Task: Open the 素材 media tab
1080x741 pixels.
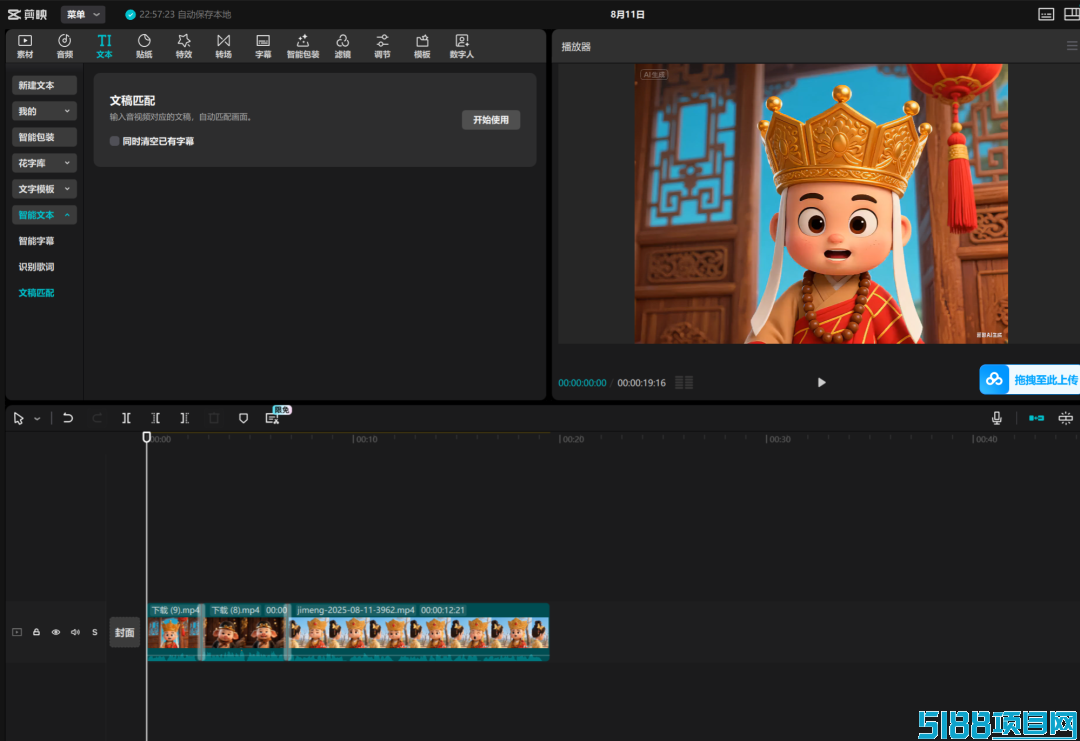Action: 25,46
